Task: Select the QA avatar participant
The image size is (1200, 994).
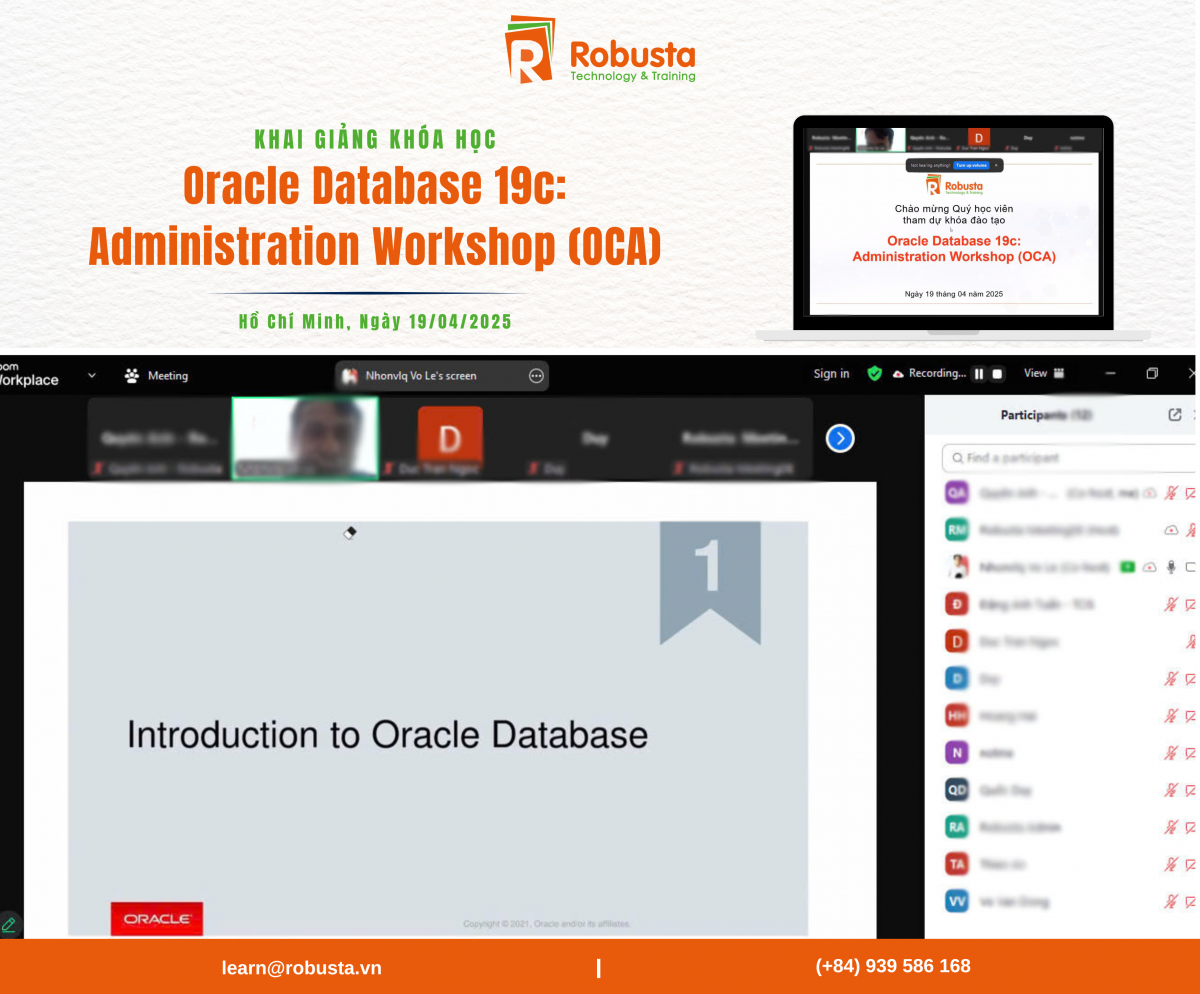Action: (x=957, y=492)
